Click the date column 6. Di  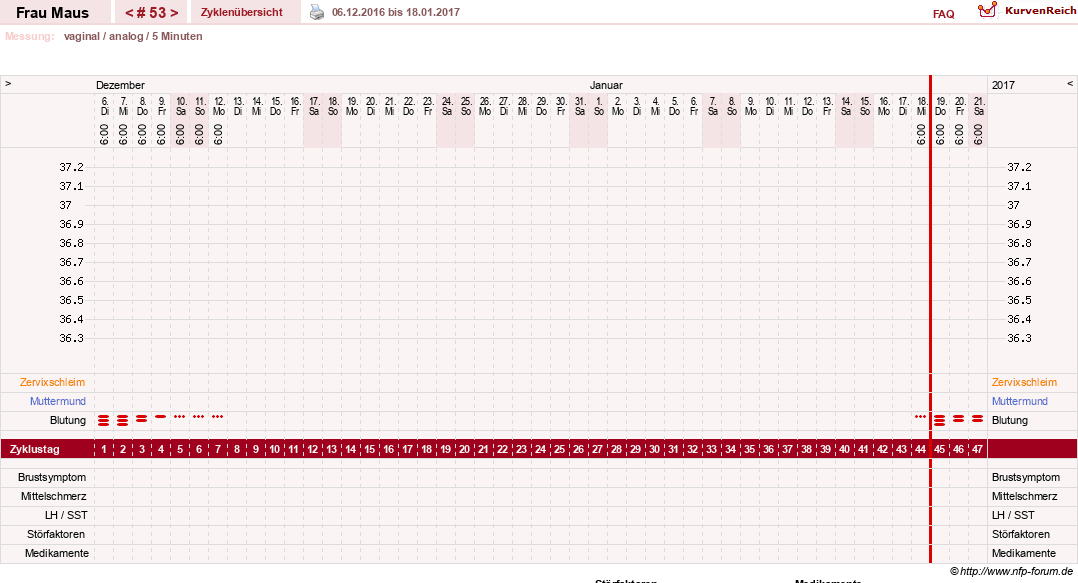[x=104, y=106]
